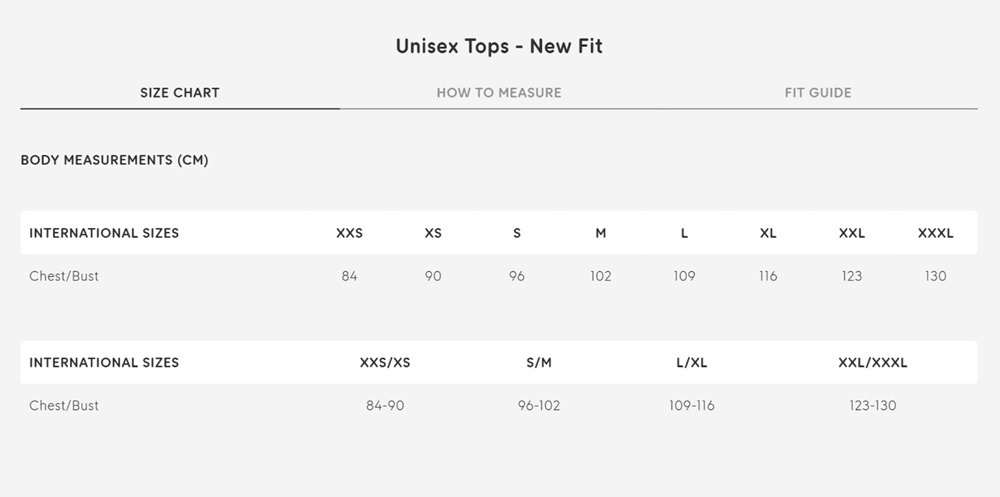
Task: Click the XXXL size column header
Action: 936,233
